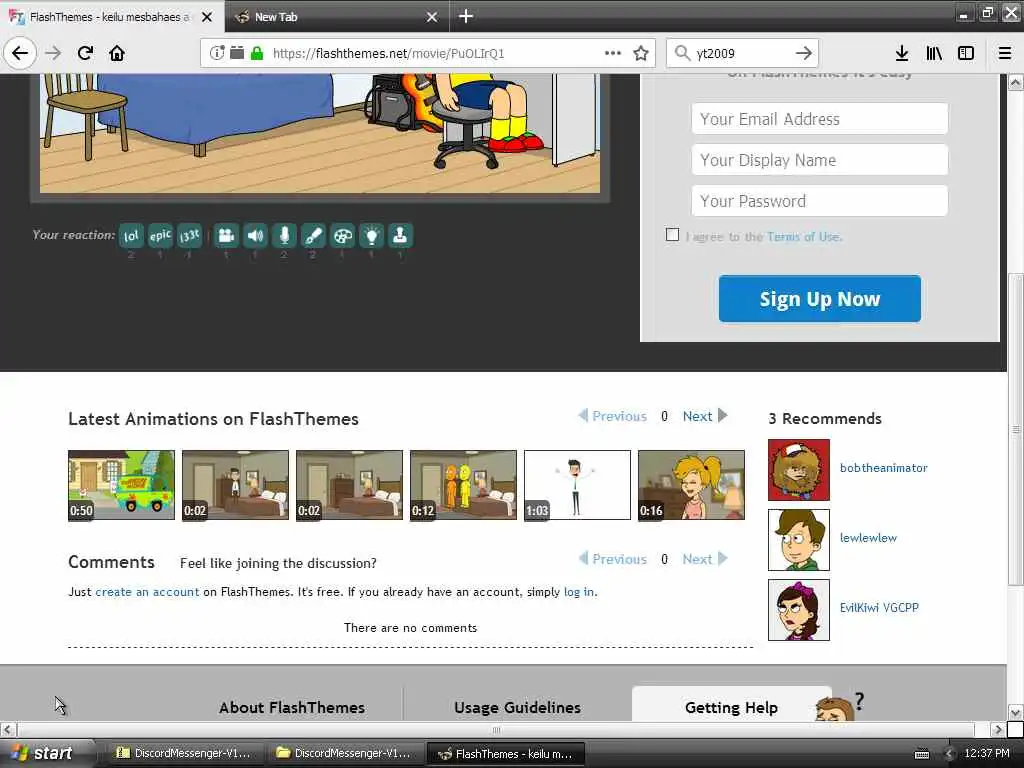The height and width of the screenshot is (768, 1024).
Task: Click bobtheanimator's avatar image
Action: pos(799,470)
